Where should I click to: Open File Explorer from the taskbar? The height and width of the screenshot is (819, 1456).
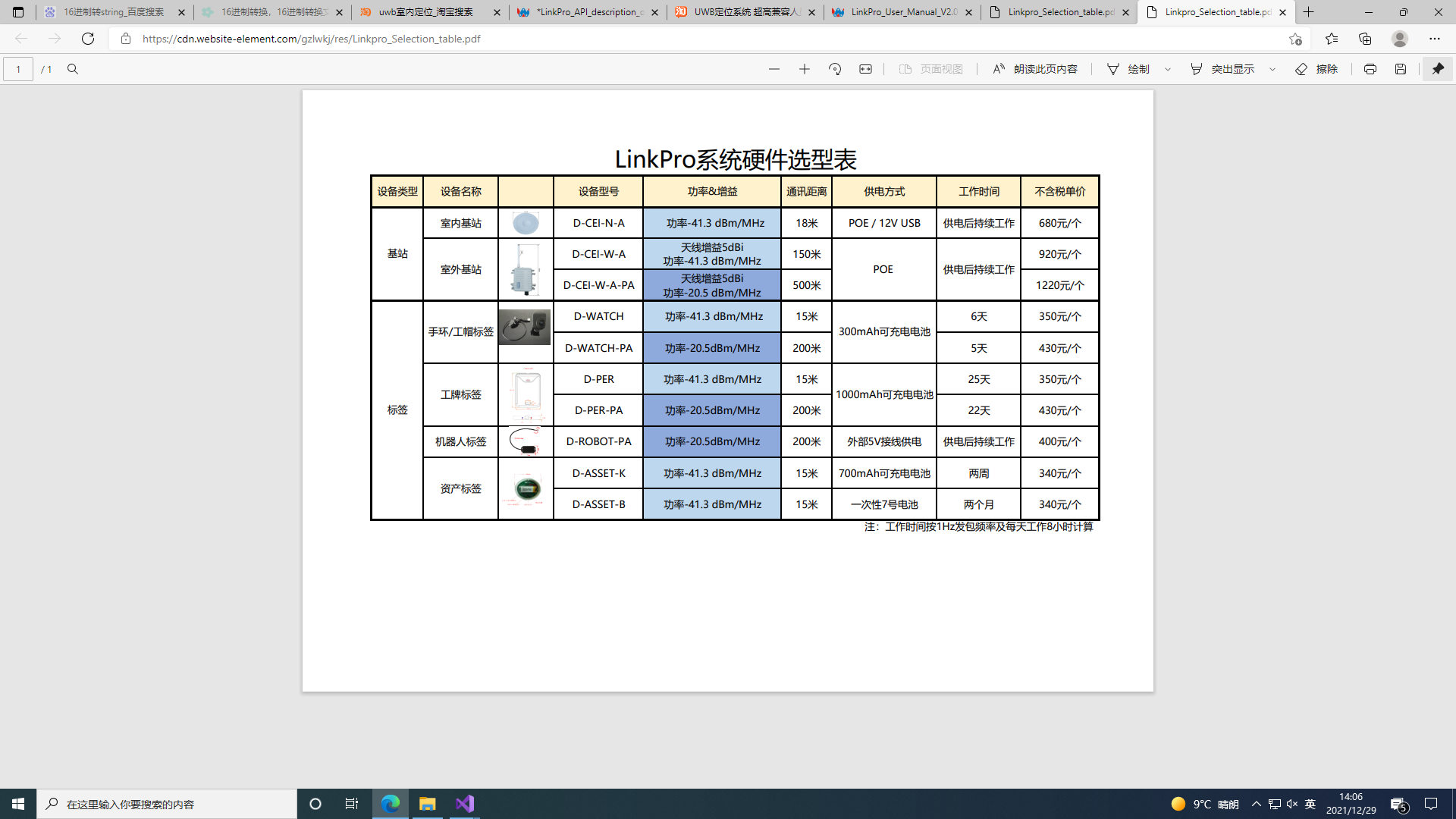coord(427,804)
